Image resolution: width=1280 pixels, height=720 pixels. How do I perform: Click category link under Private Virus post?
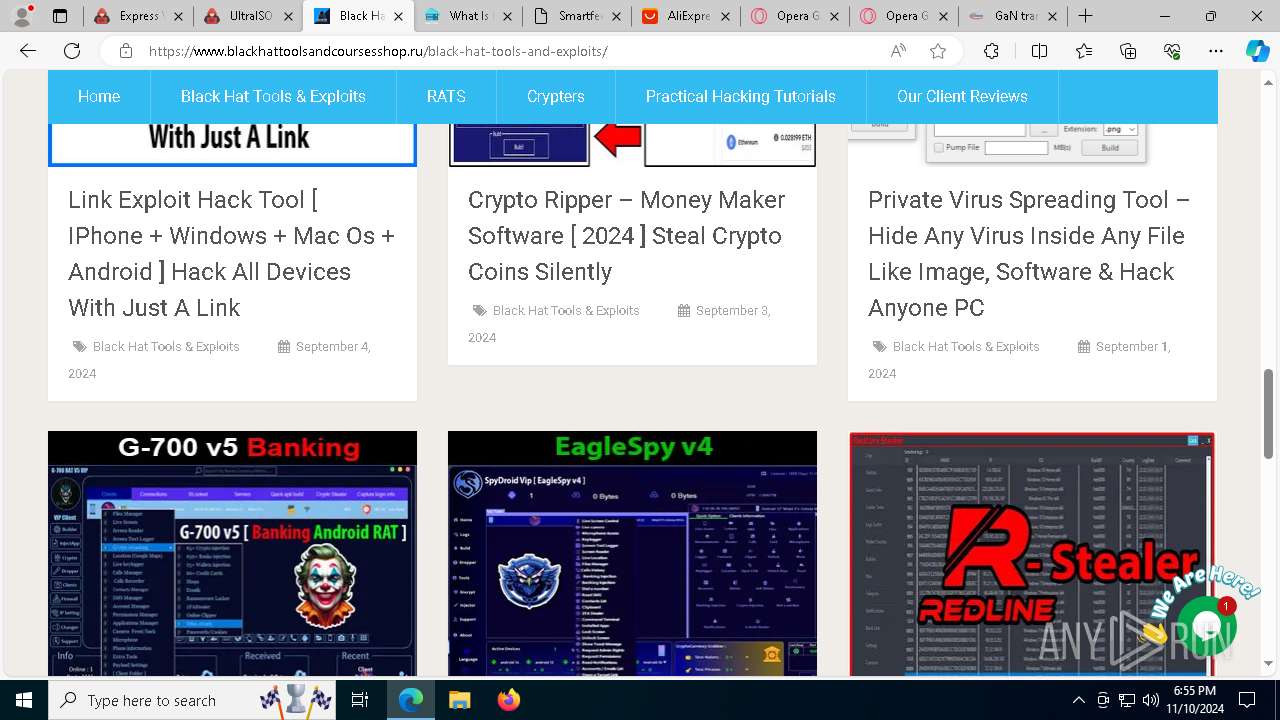[966, 346]
